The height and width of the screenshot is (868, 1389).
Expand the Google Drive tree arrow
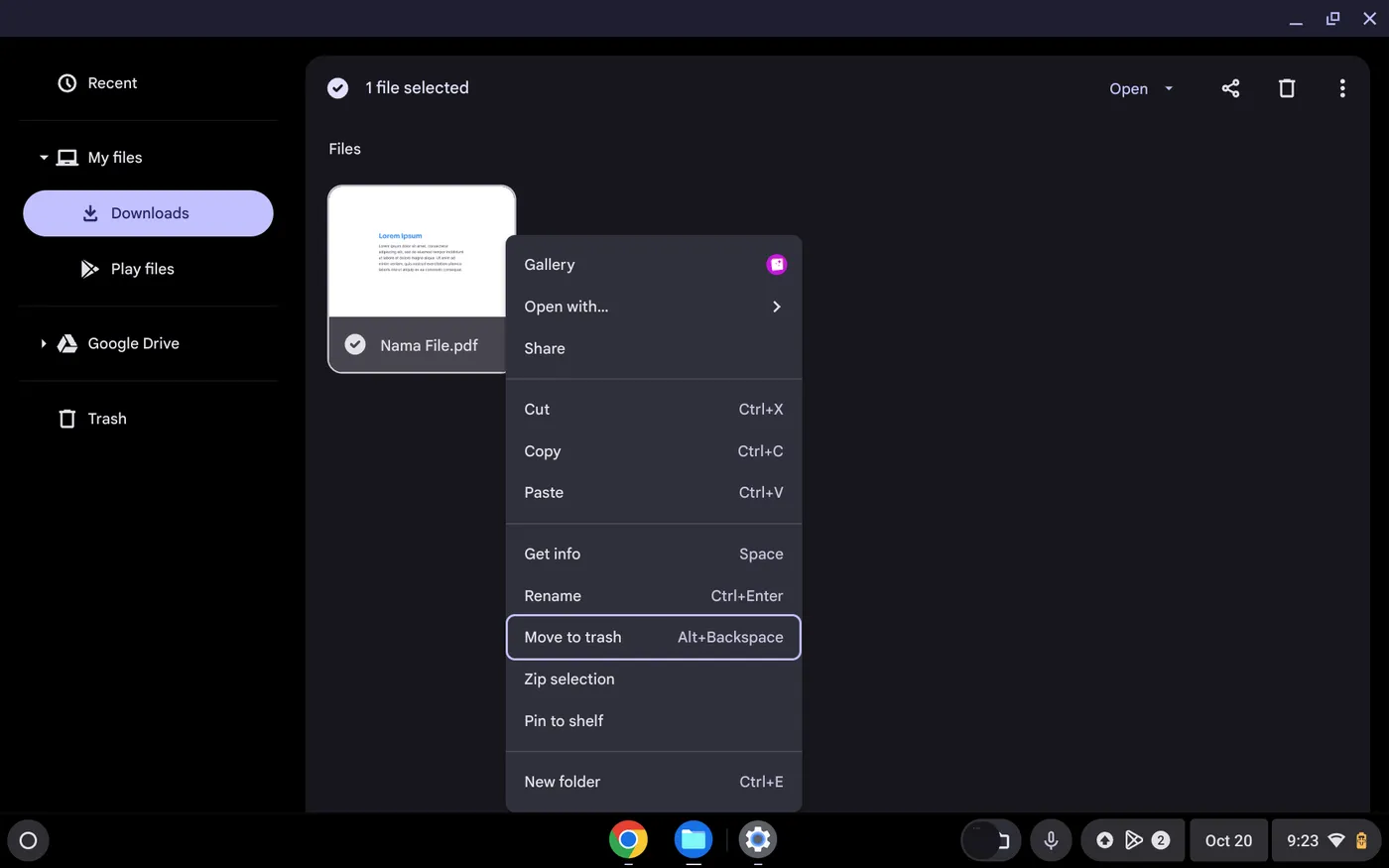(x=44, y=343)
